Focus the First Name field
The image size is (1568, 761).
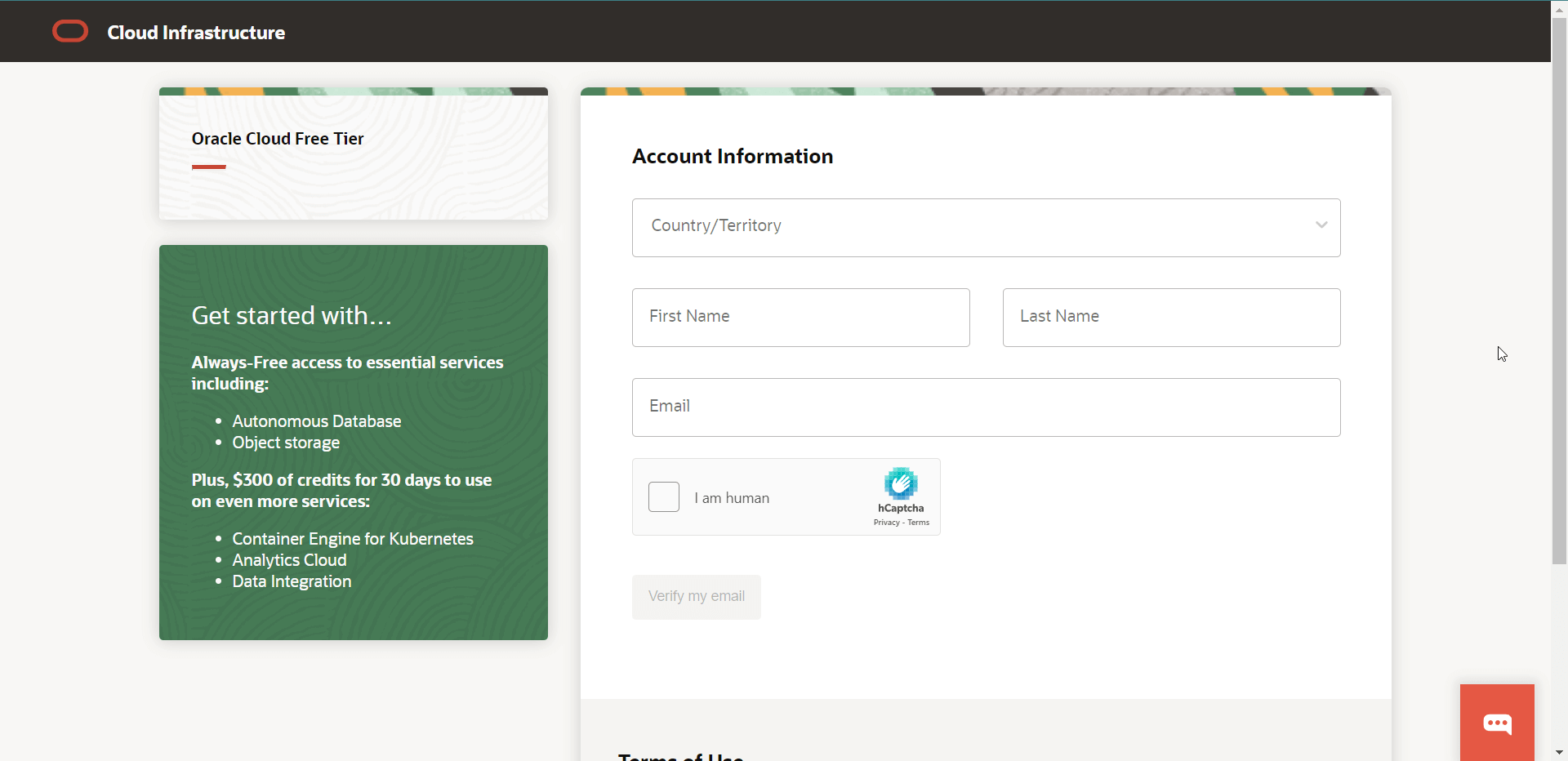[800, 318]
